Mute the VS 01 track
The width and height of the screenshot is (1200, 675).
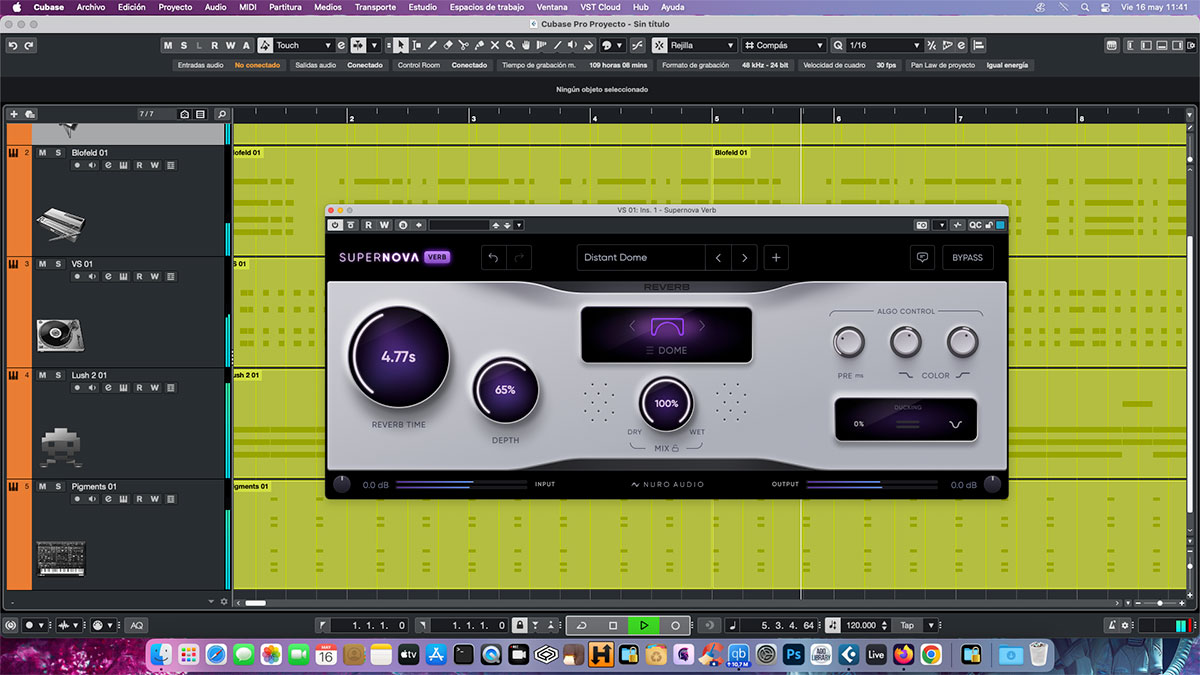click(42, 264)
